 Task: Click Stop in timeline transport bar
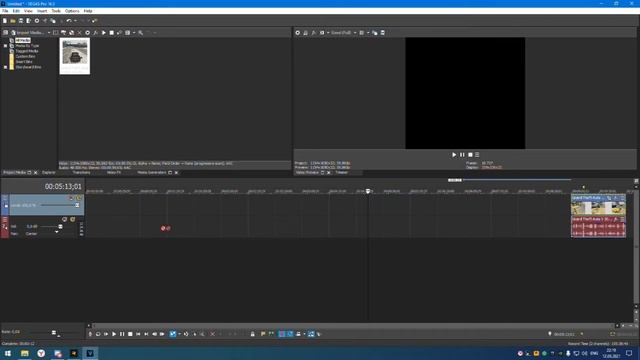click(130, 334)
